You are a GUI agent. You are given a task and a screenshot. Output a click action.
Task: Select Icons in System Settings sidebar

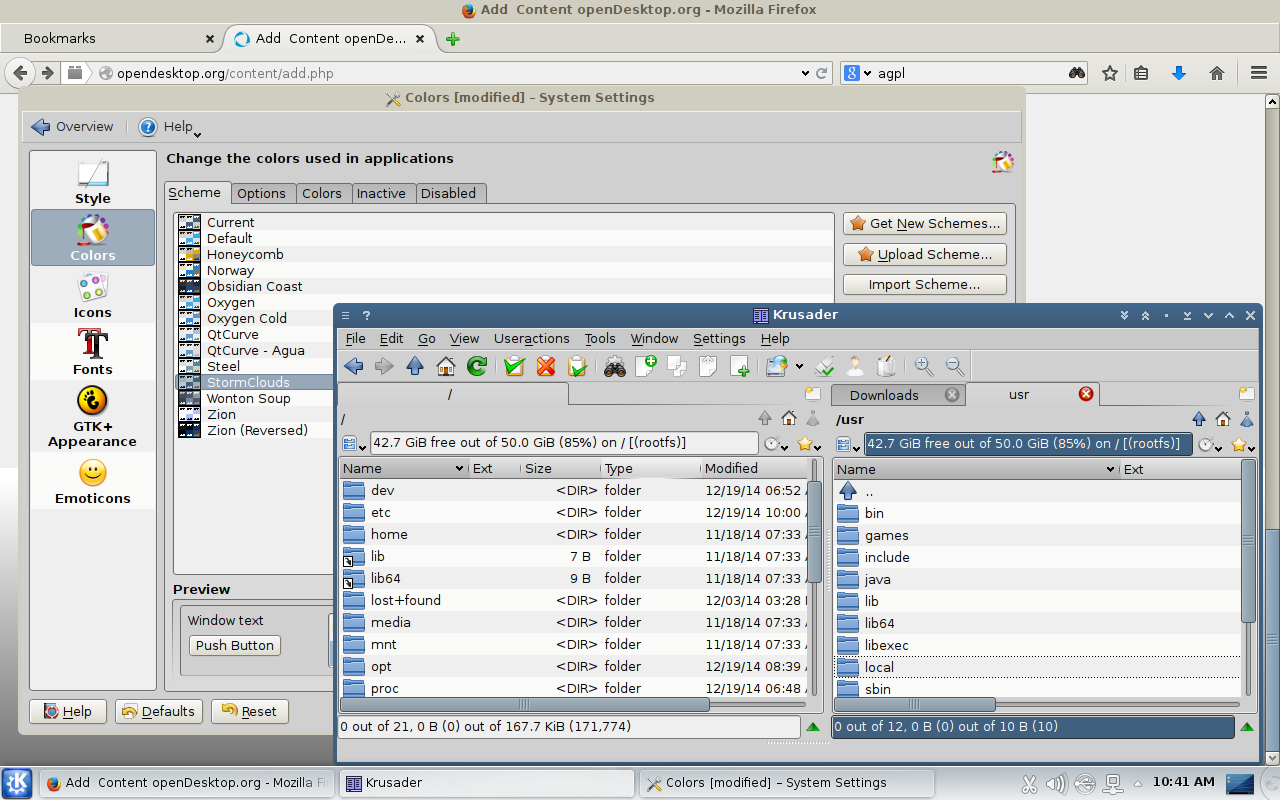(93, 295)
